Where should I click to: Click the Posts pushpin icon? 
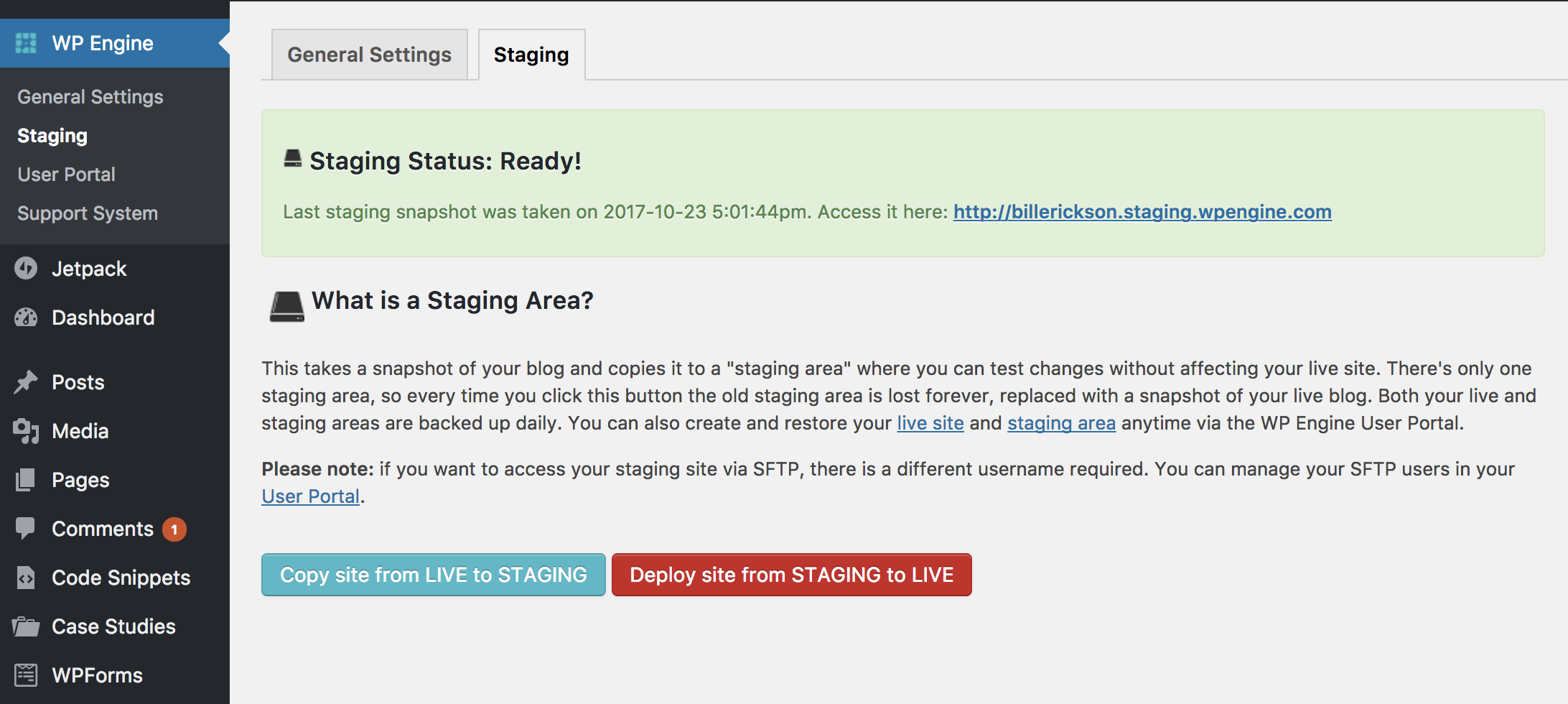(26, 382)
